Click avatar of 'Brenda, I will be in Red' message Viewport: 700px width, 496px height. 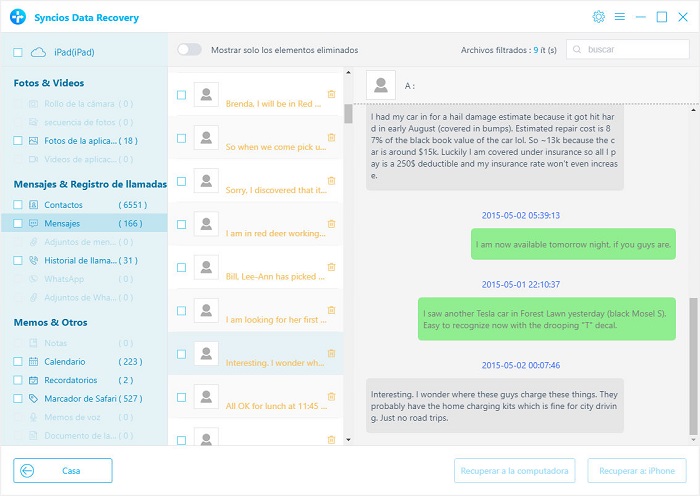click(206, 94)
